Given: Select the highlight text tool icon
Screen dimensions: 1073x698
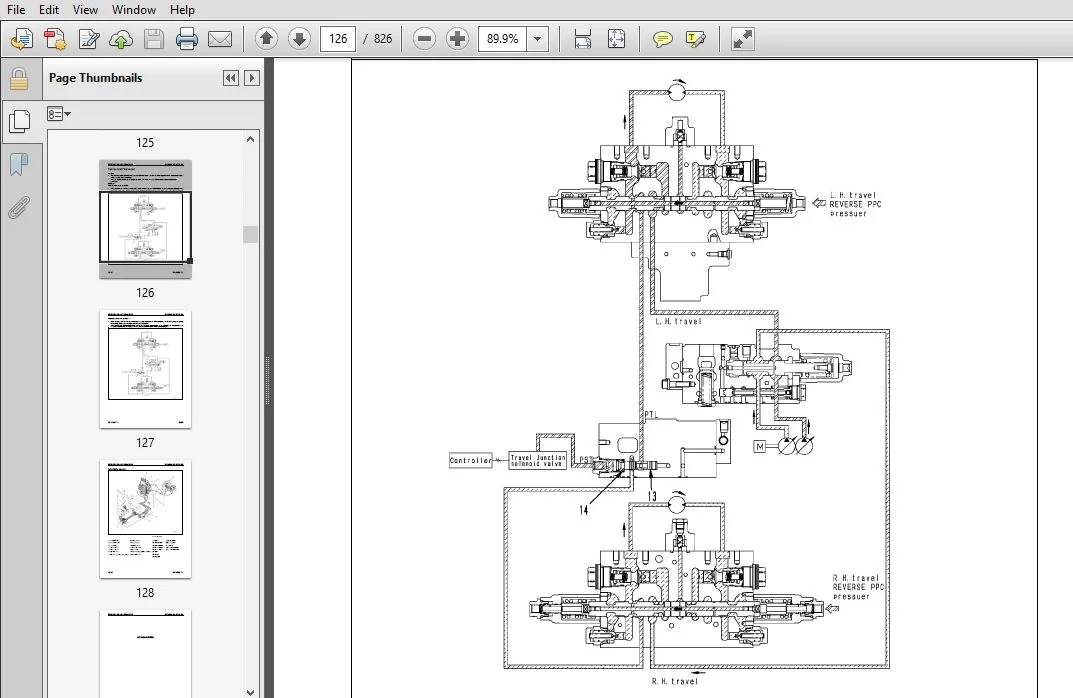Looking at the screenshot, I should 696,39.
